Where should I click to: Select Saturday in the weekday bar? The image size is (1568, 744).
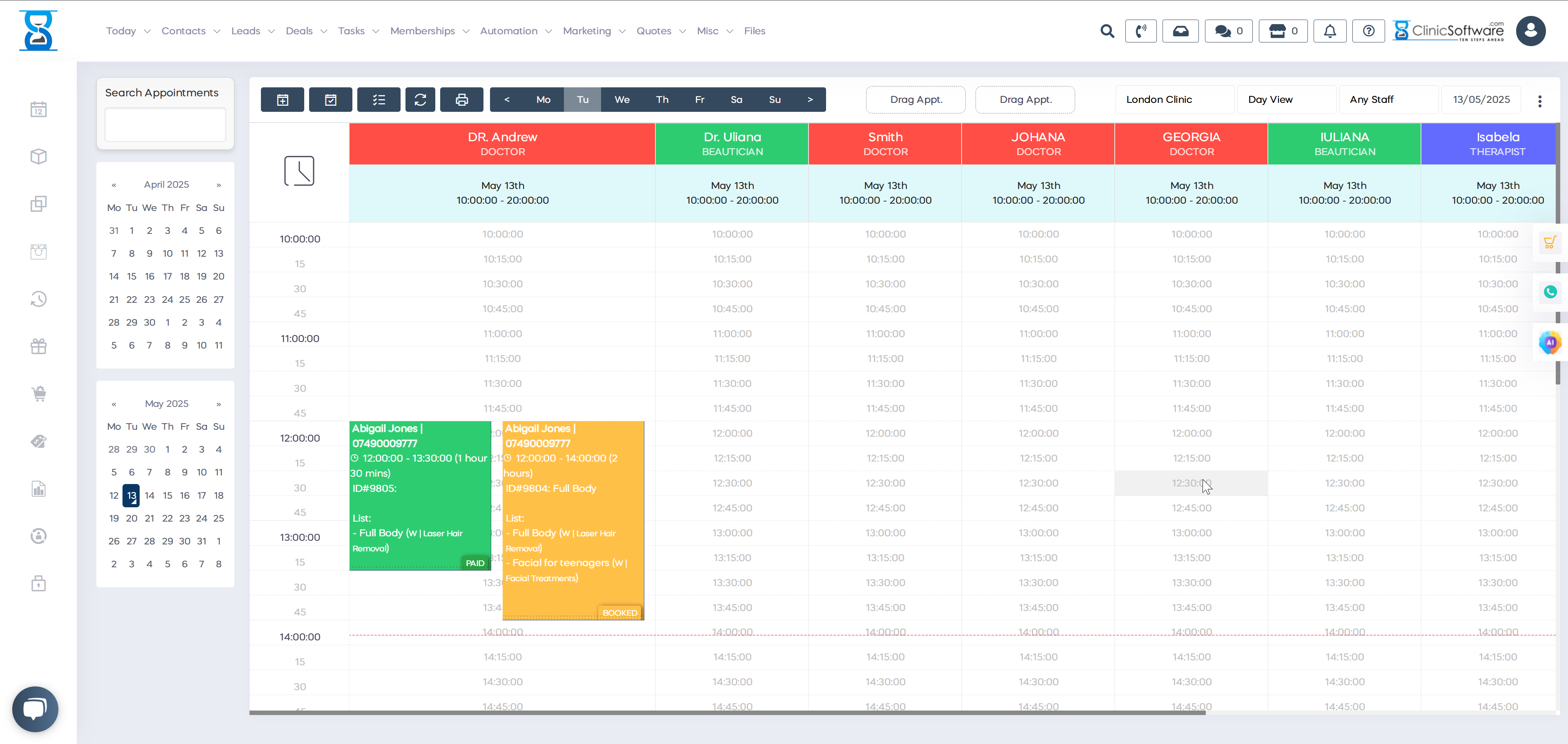click(x=737, y=99)
